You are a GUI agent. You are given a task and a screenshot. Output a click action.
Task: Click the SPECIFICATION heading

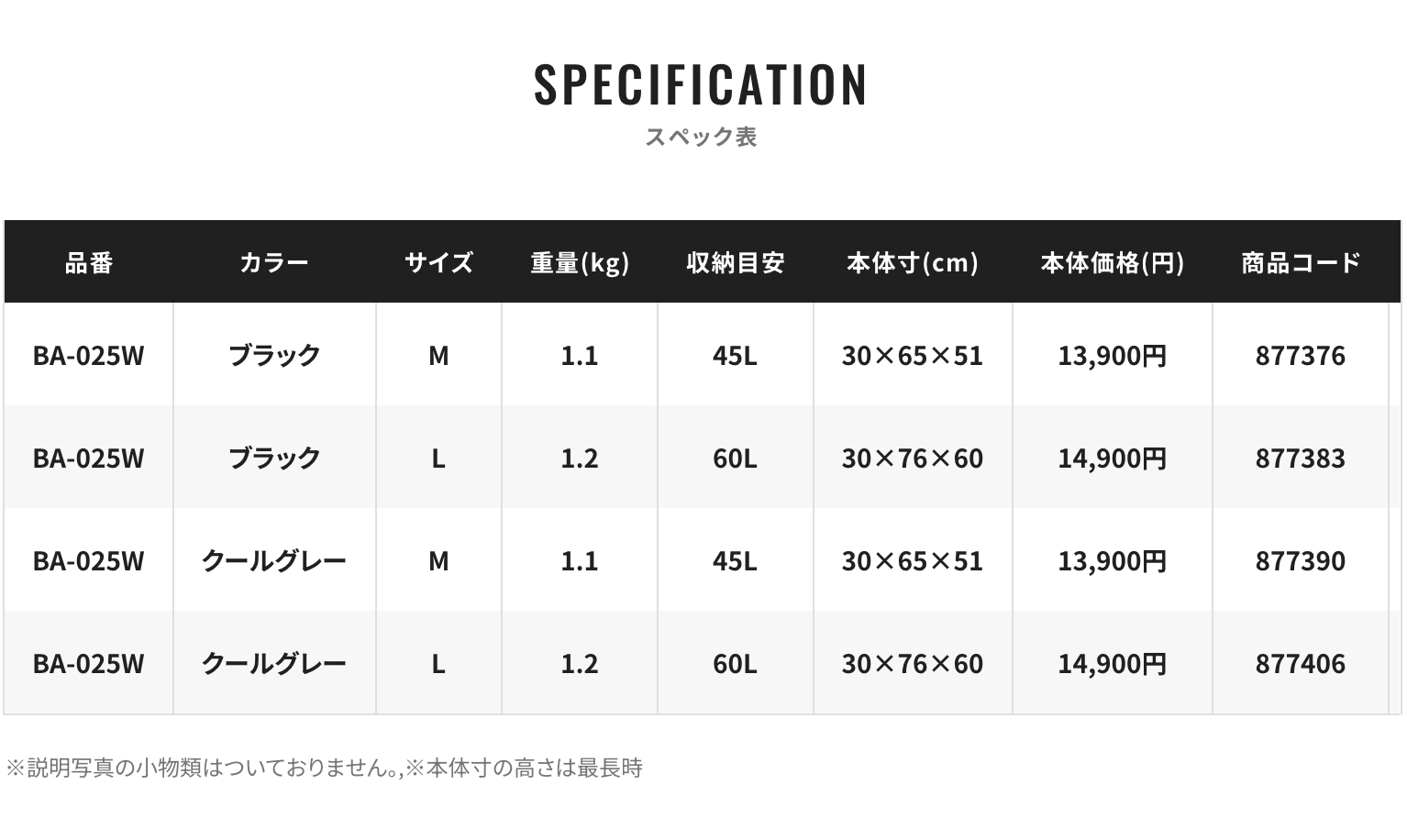pos(701,84)
